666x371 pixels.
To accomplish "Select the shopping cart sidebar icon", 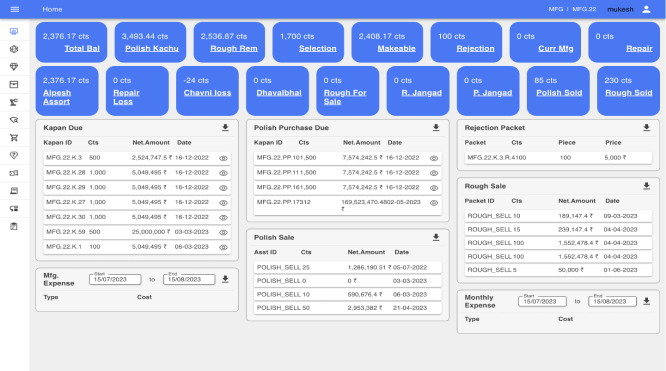I will (x=14, y=138).
